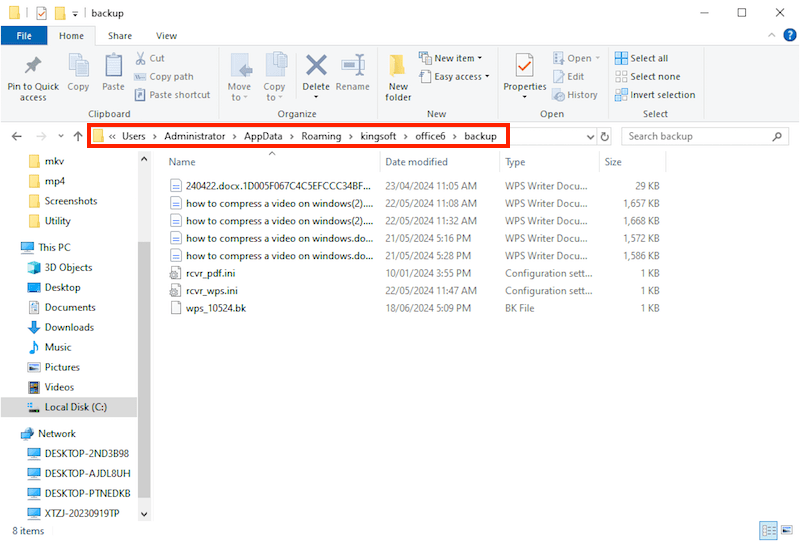The width and height of the screenshot is (800, 541).
Task: Open Videos in navigation pane
Action: coord(59,386)
